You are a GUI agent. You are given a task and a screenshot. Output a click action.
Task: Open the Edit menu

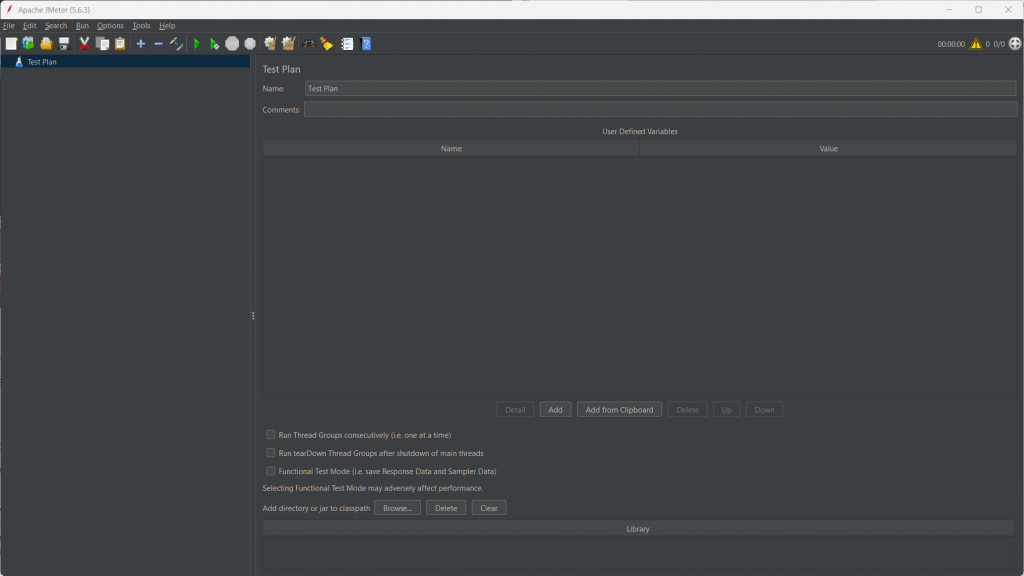click(29, 25)
